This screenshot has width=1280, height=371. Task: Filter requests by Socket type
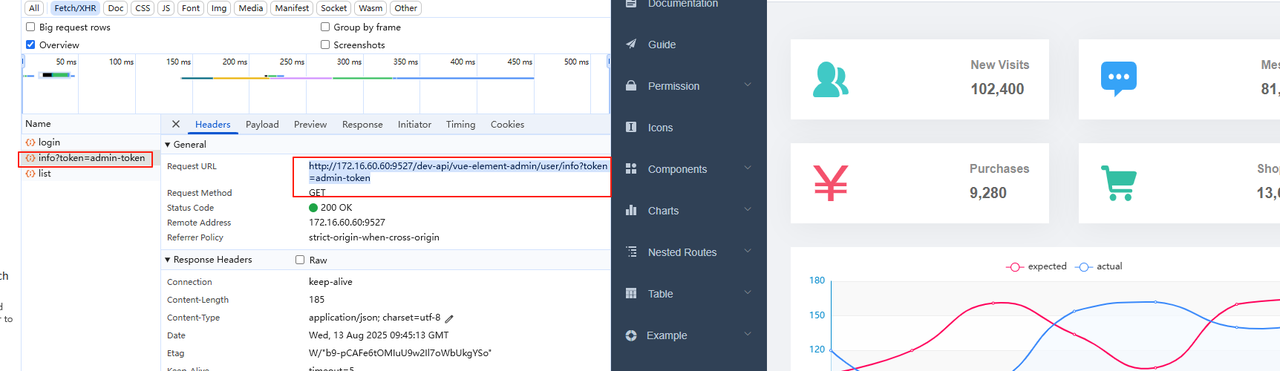(x=334, y=8)
